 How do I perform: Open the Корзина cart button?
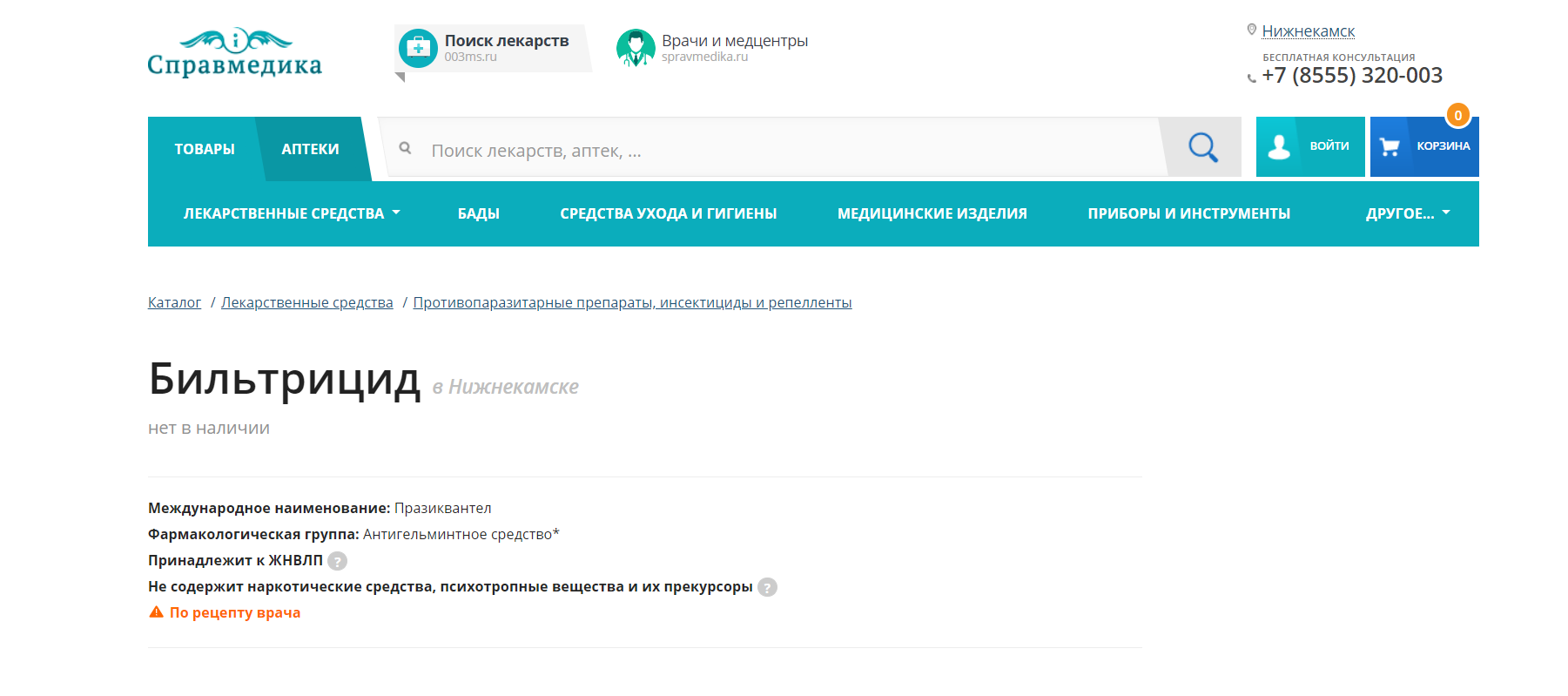1424,147
